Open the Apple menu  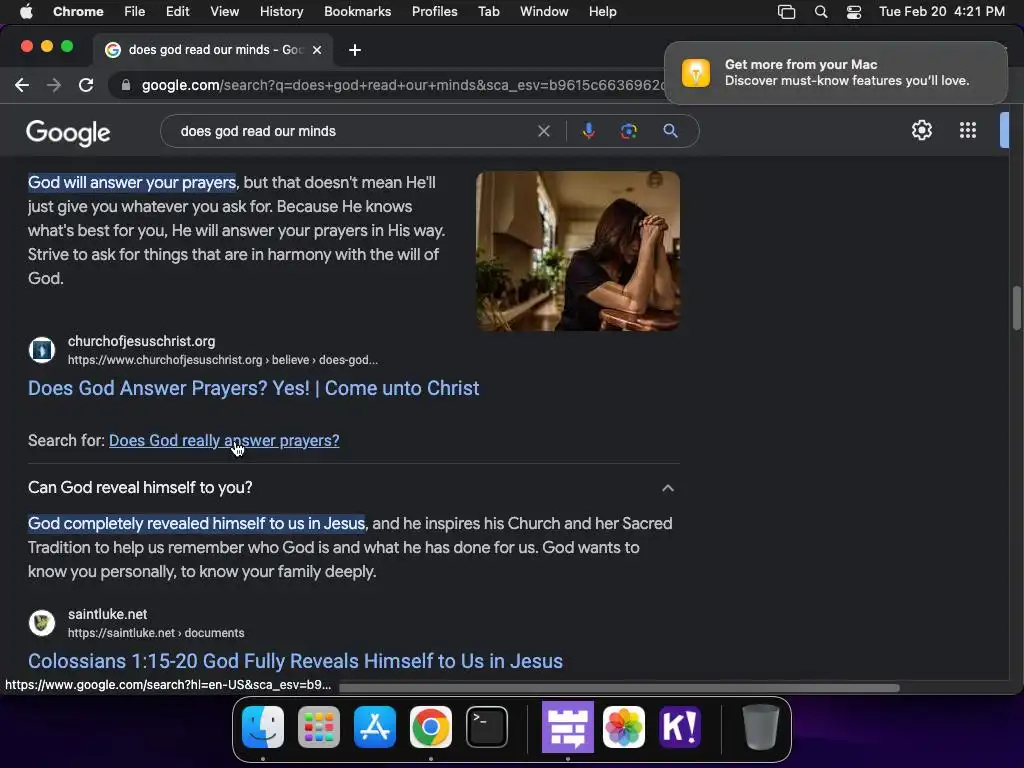pyautogui.click(x=26, y=11)
